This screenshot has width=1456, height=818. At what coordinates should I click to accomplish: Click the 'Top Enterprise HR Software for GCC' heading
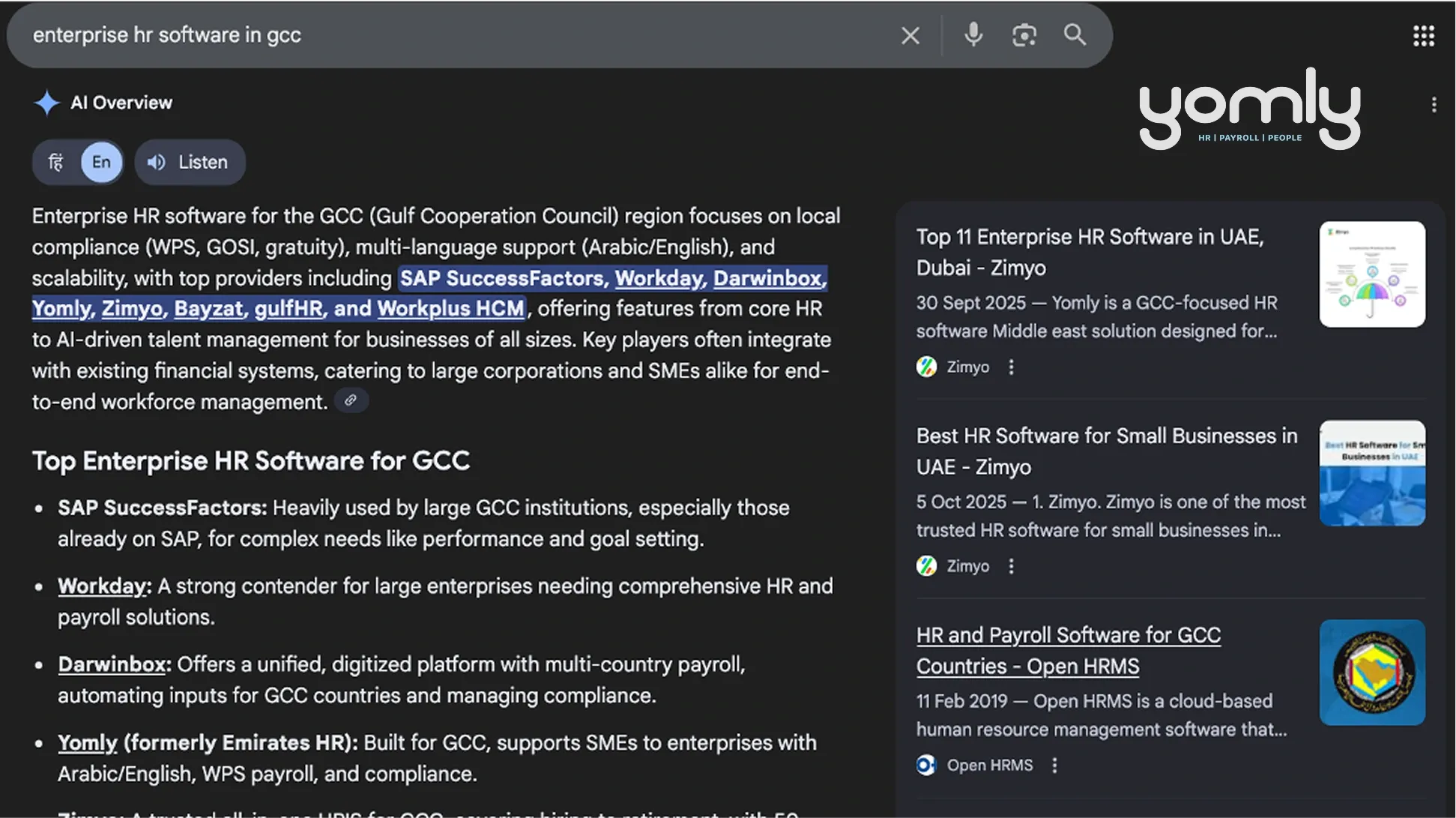(x=251, y=460)
